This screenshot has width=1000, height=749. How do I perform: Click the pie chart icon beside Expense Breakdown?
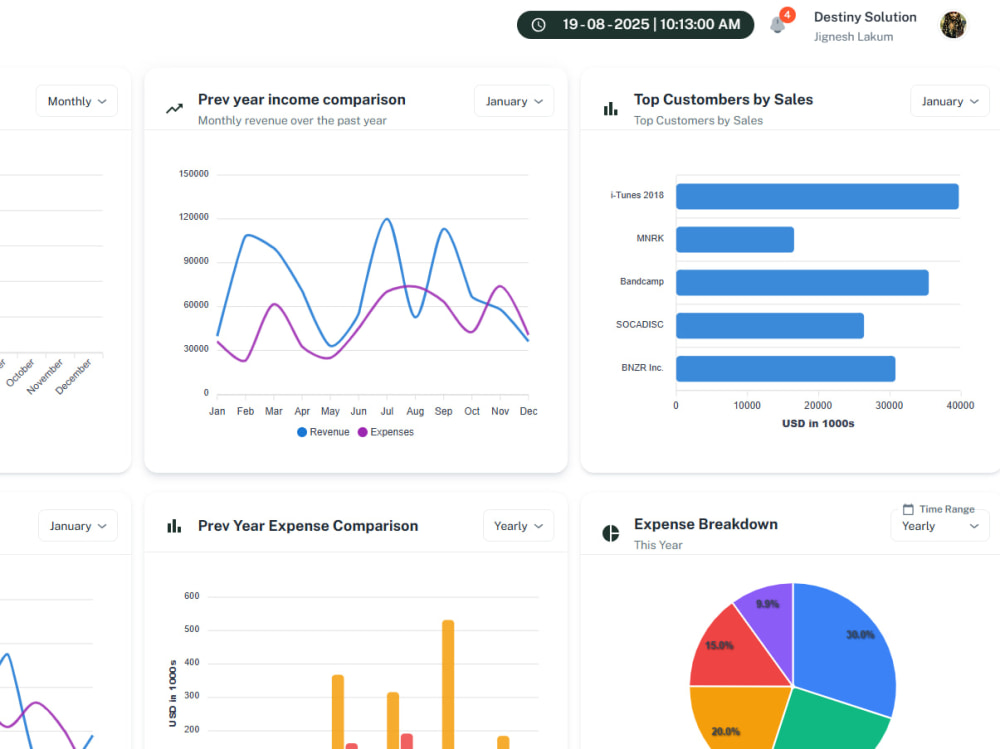click(610, 533)
